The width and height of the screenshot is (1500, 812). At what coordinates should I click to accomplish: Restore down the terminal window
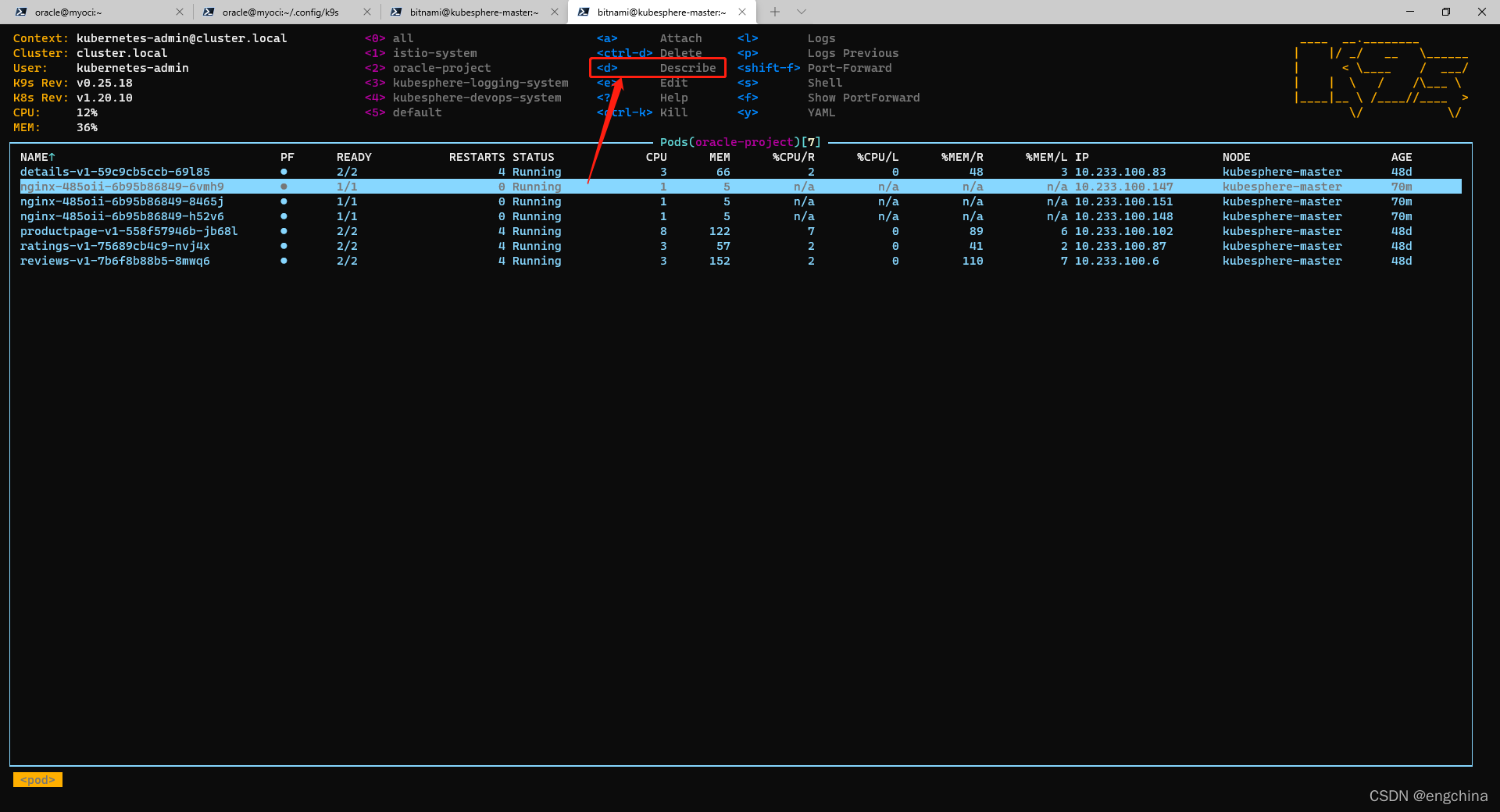(x=1446, y=12)
